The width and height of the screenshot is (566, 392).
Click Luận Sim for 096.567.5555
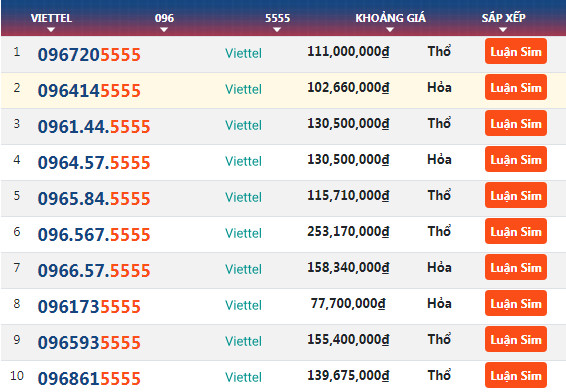pos(516,231)
